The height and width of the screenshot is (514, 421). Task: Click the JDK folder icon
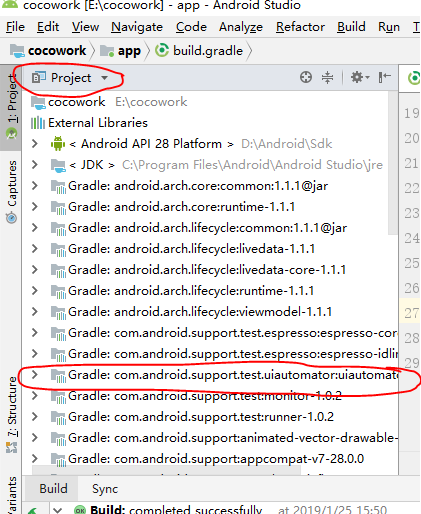(58, 166)
